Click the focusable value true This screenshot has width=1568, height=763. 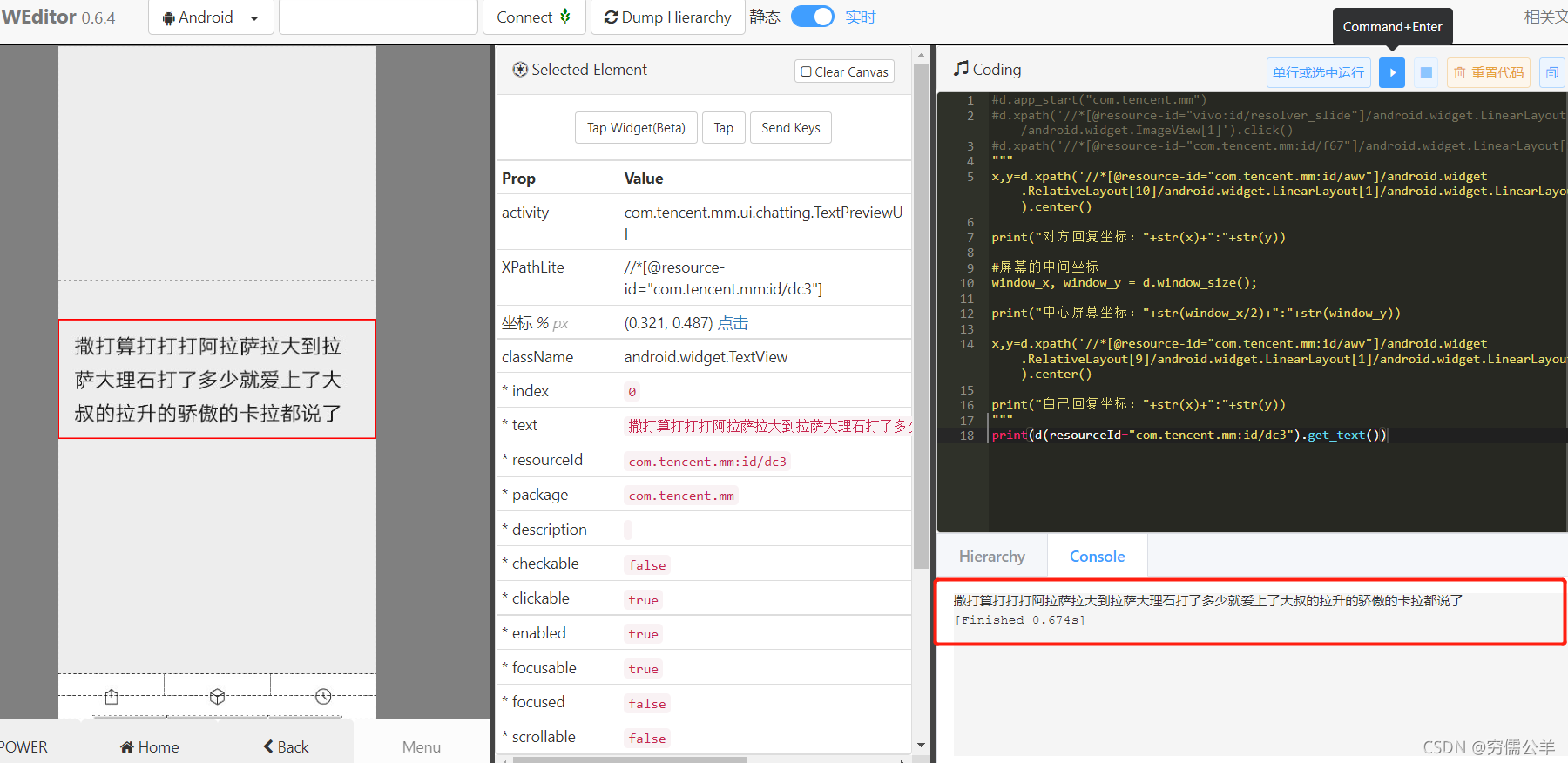644,669
